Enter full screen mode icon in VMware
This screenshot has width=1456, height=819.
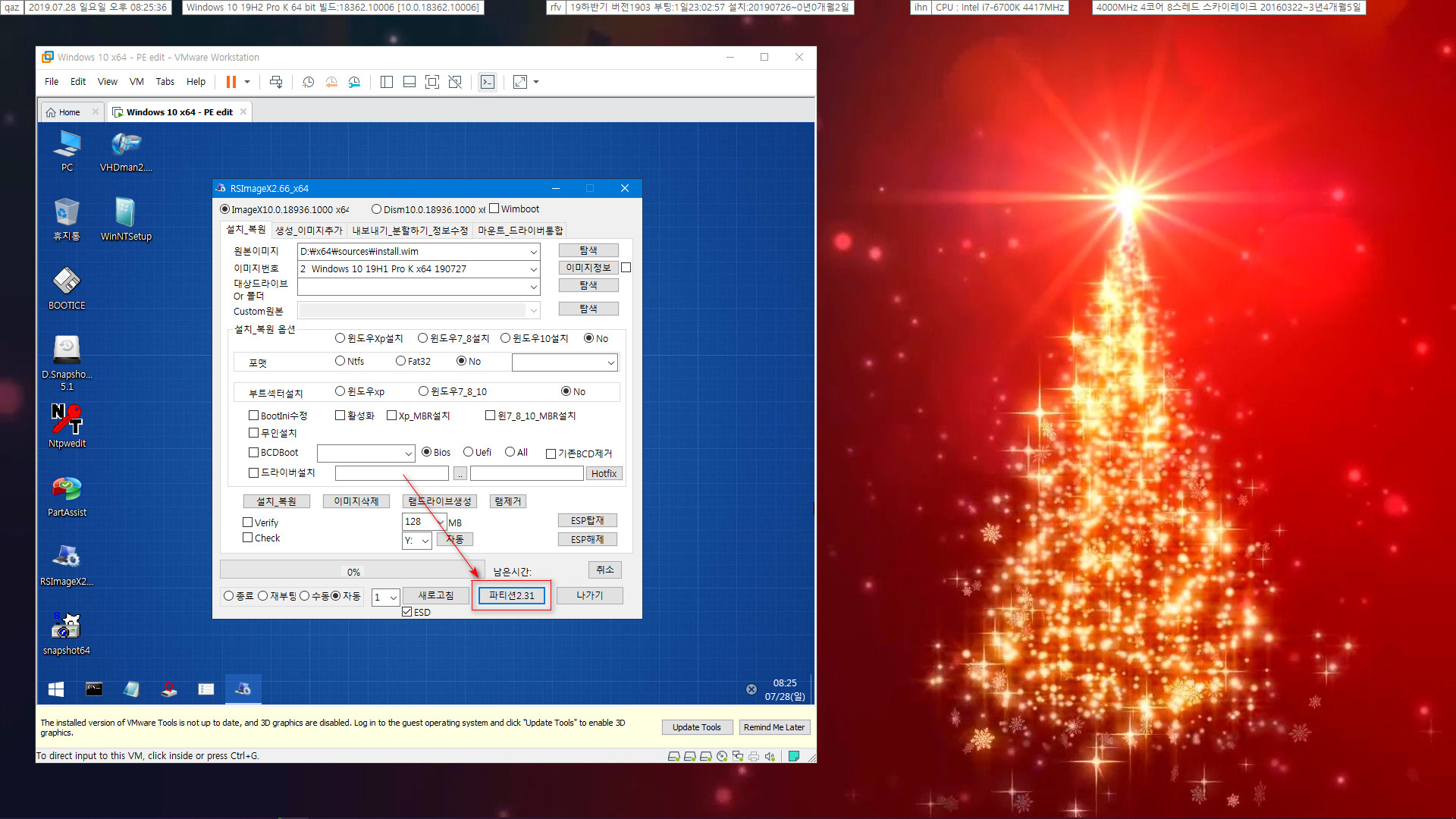[x=432, y=82]
